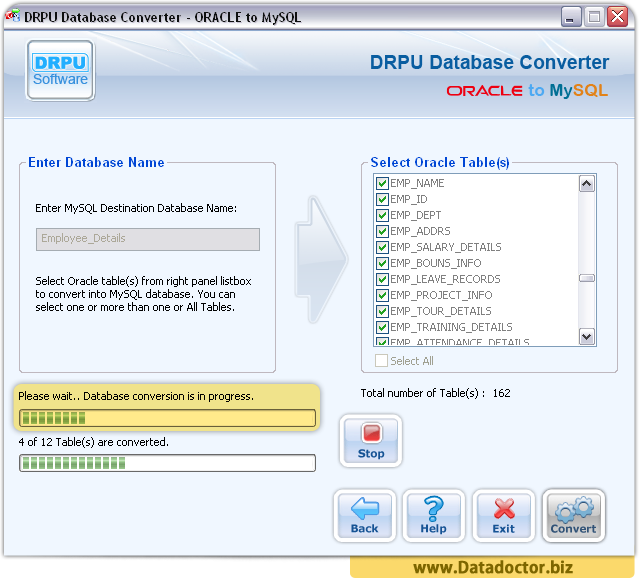Click the tables converted progress bar
Screen dimensions: 639x578
pyautogui.click(x=167, y=463)
